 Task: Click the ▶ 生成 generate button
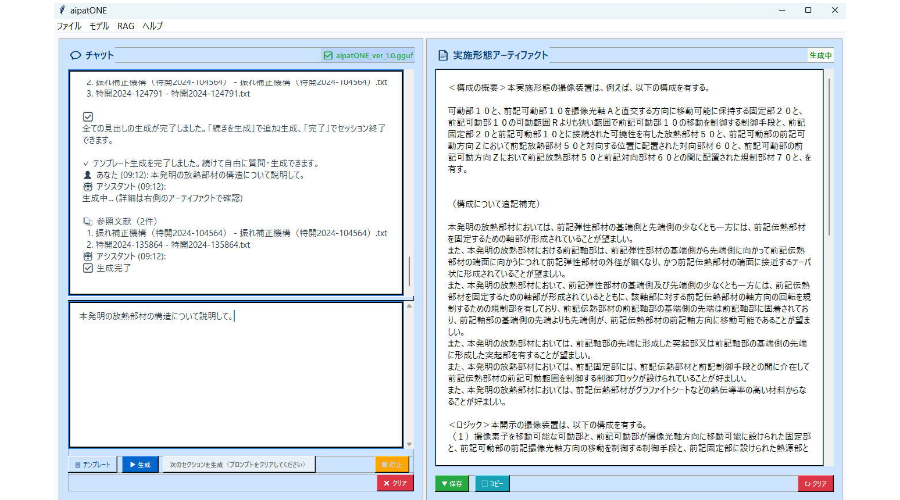click(140, 464)
